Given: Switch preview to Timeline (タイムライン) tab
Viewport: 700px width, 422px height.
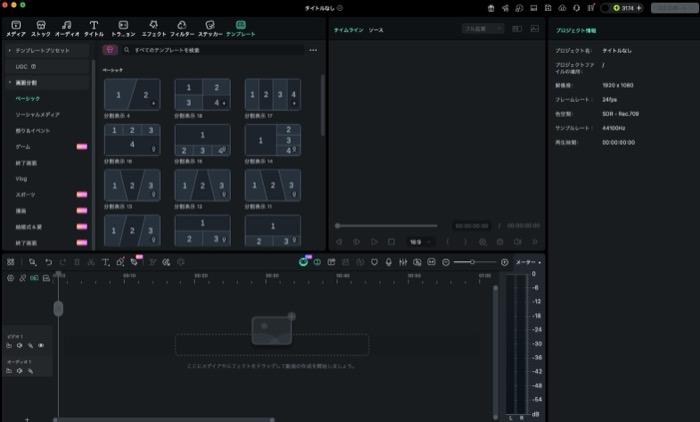Looking at the screenshot, I should (x=349, y=30).
